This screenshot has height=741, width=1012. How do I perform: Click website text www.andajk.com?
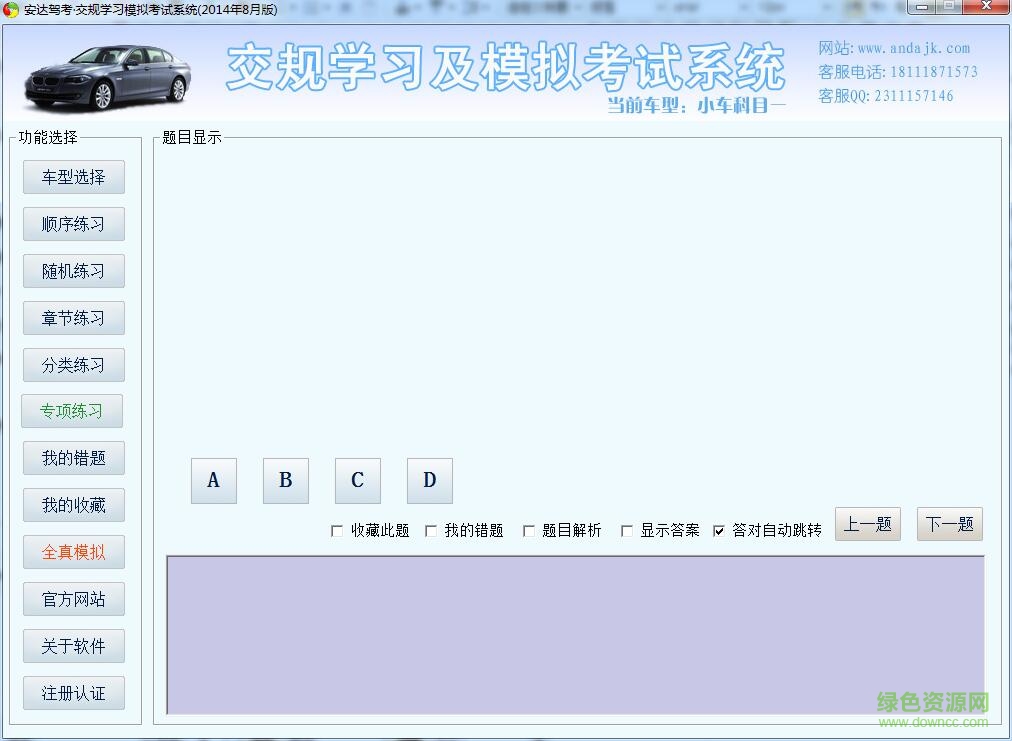coord(914,48)
